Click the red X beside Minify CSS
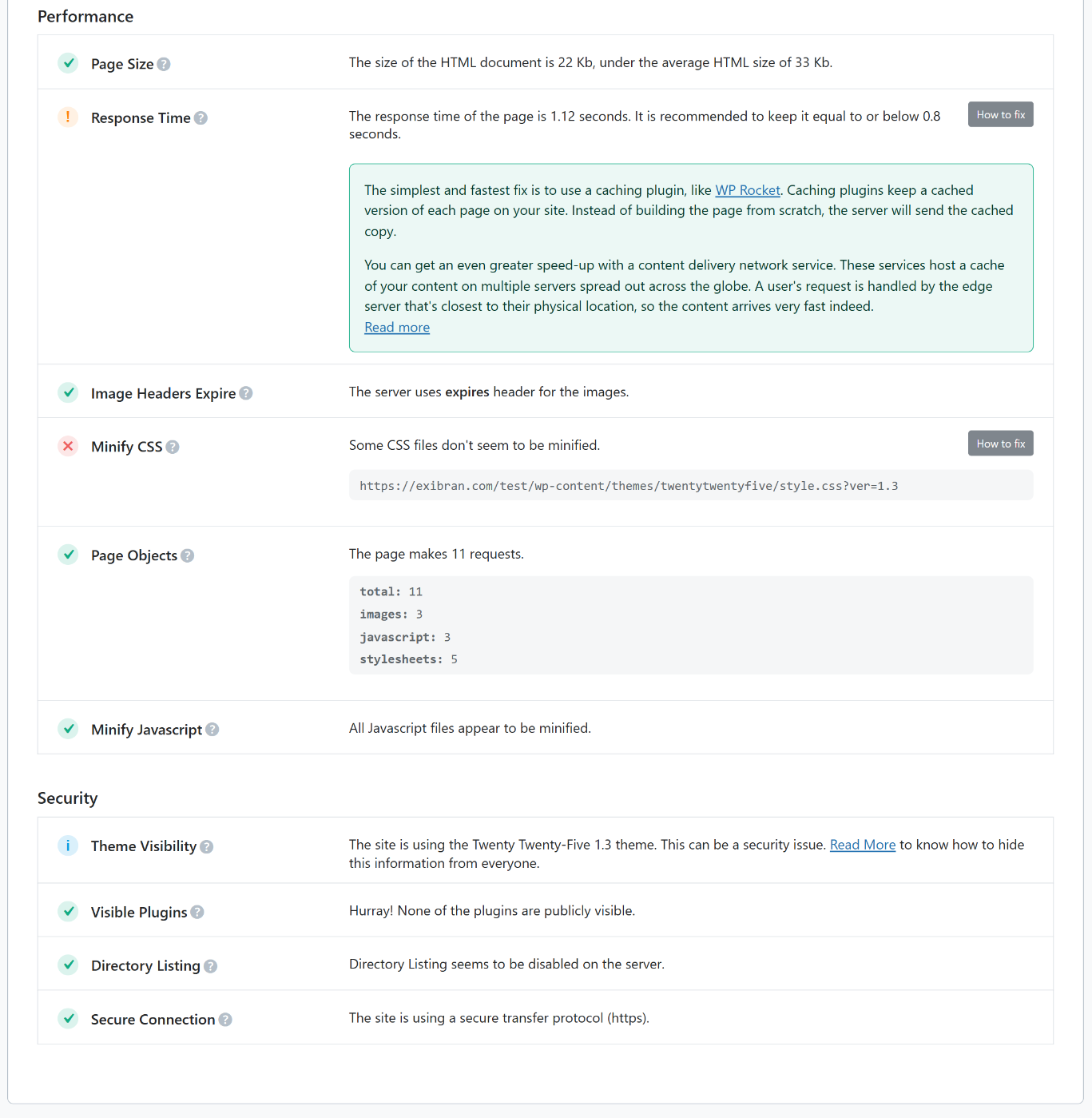This screenshot has height=1118, width=1092. (x=68, y=446)
